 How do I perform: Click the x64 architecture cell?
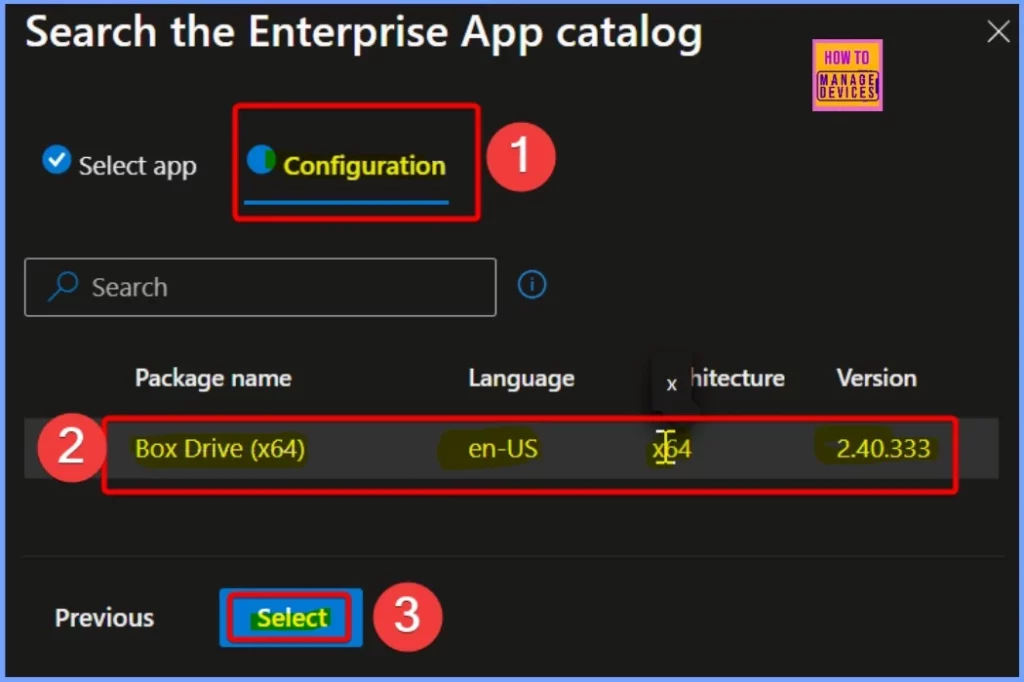pyautogui.click(x=671, y=449)
